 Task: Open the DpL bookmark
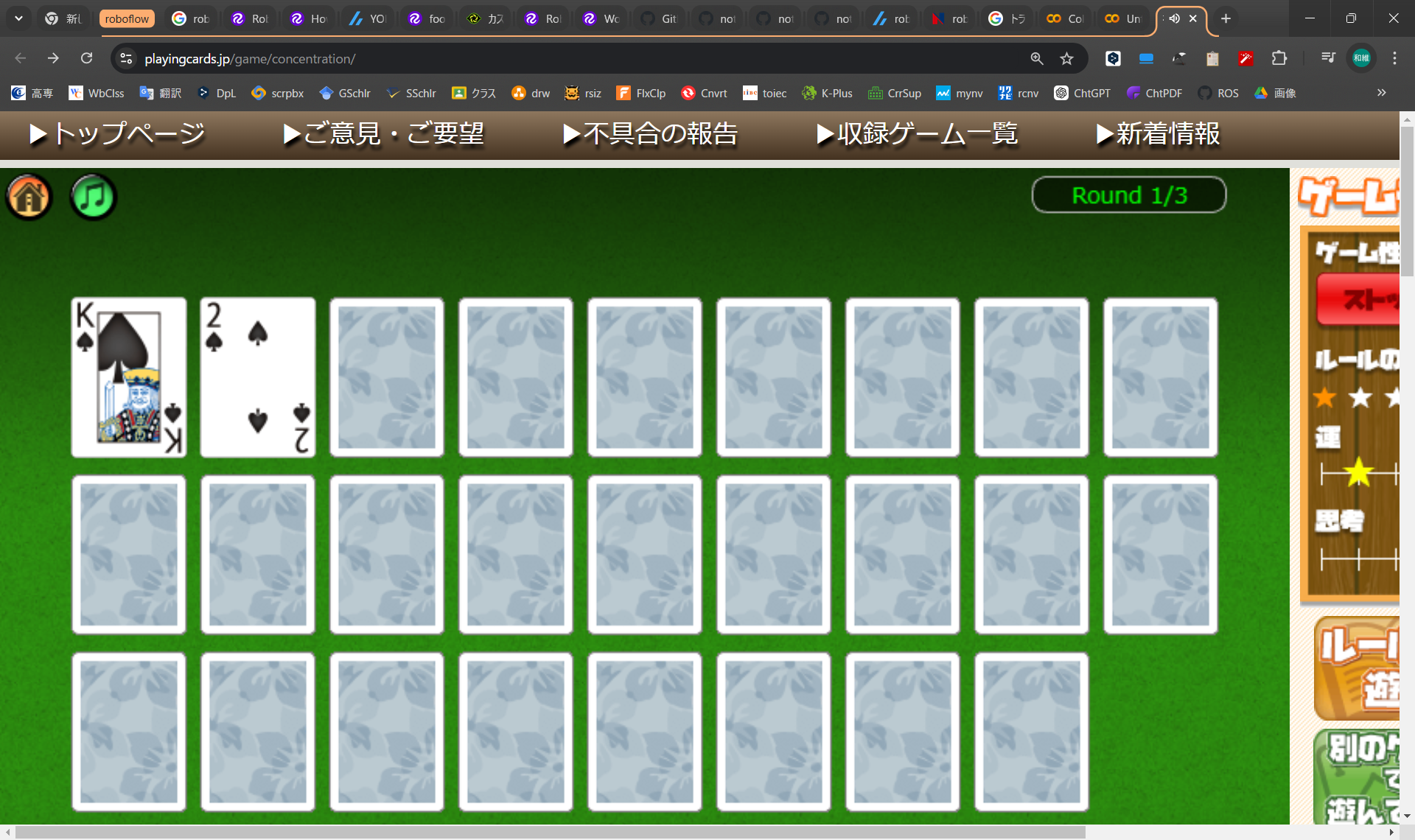pos(217,93)
